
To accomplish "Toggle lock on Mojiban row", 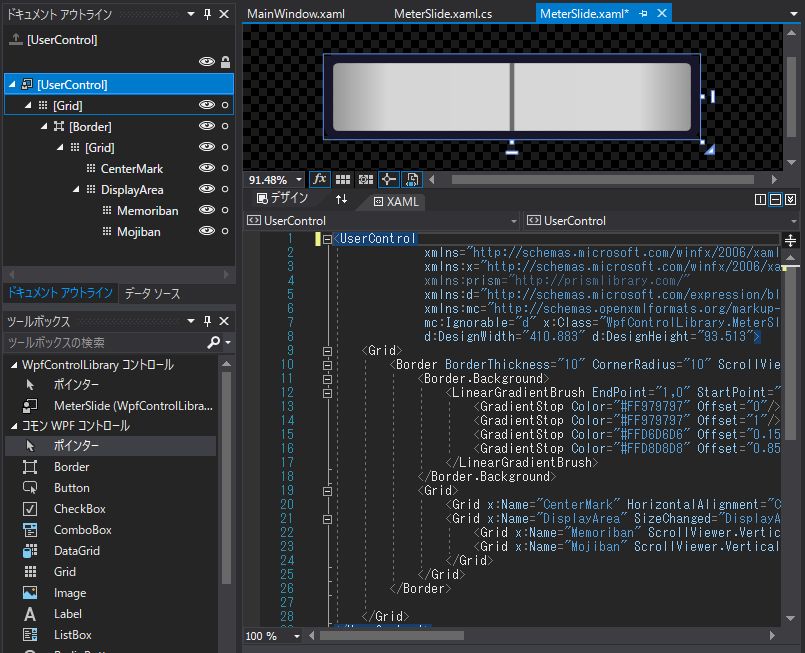I will [225, 231].
